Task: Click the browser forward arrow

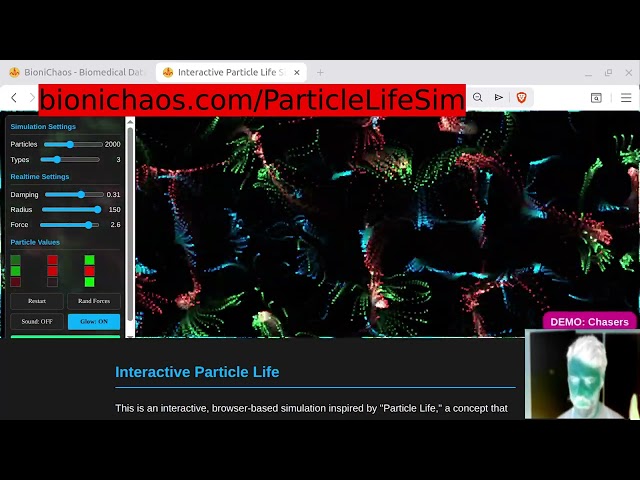Action: [32, 98]
